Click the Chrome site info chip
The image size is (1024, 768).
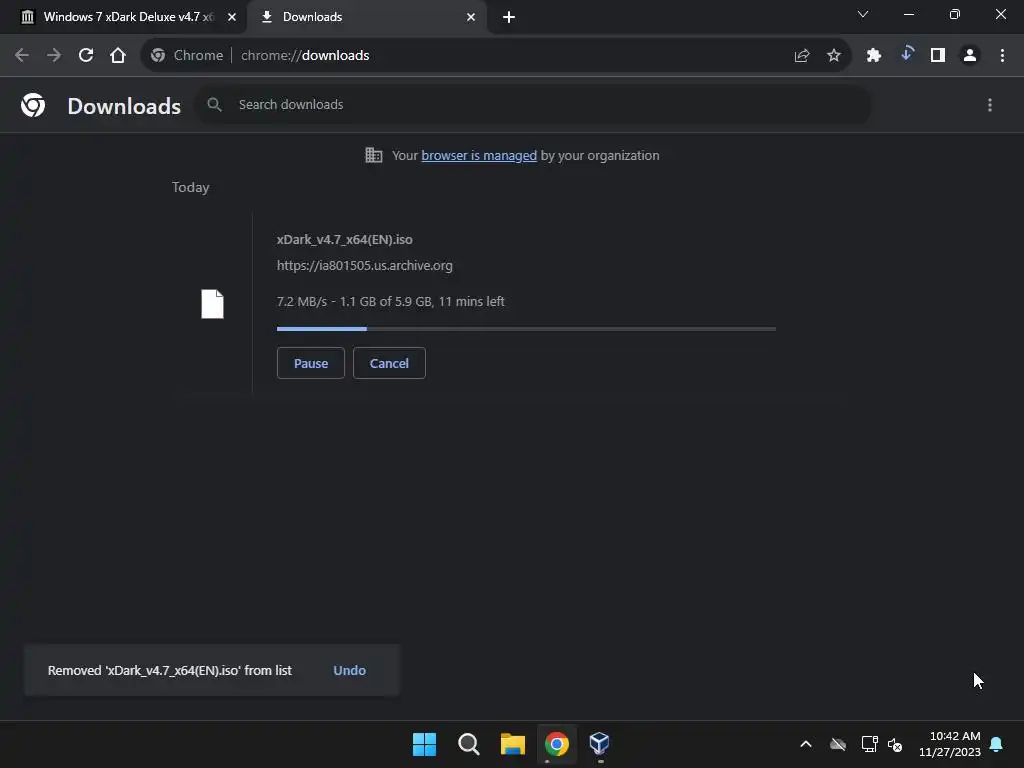187,56
